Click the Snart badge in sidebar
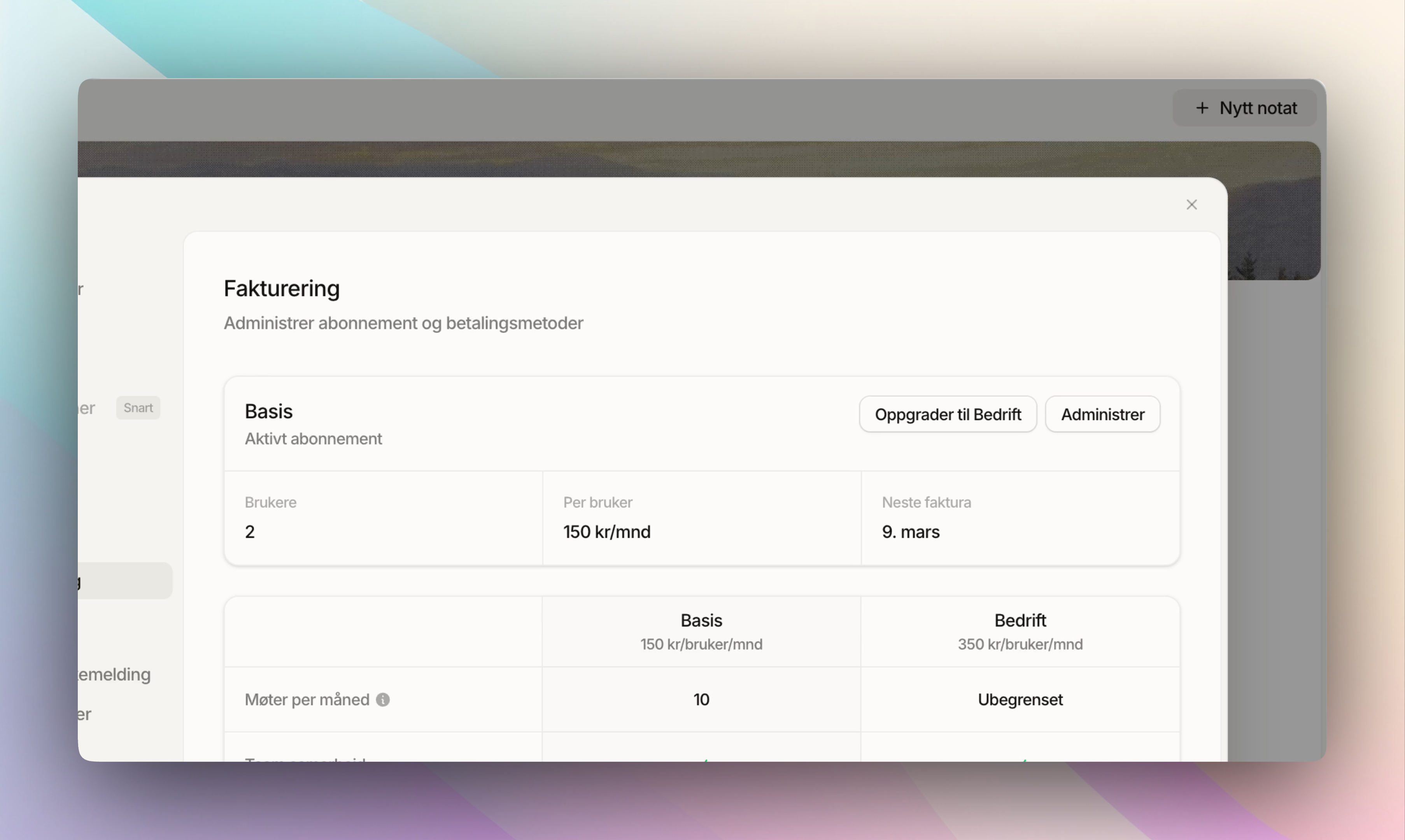This screenshot has width=1405, height=840. coord(138,408)
